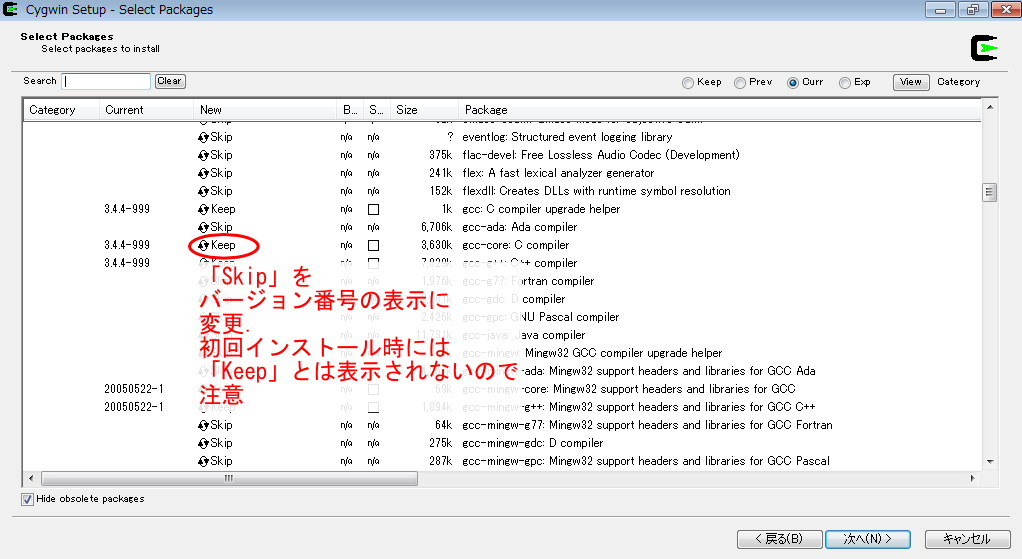This screenshot has width=1022, height=559.
Task: Click size value 6,706k
Action: [x=436, y=227]
